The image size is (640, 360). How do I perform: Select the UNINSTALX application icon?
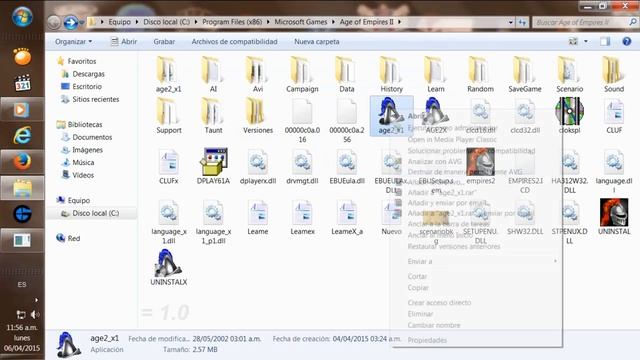coord(169,268)
